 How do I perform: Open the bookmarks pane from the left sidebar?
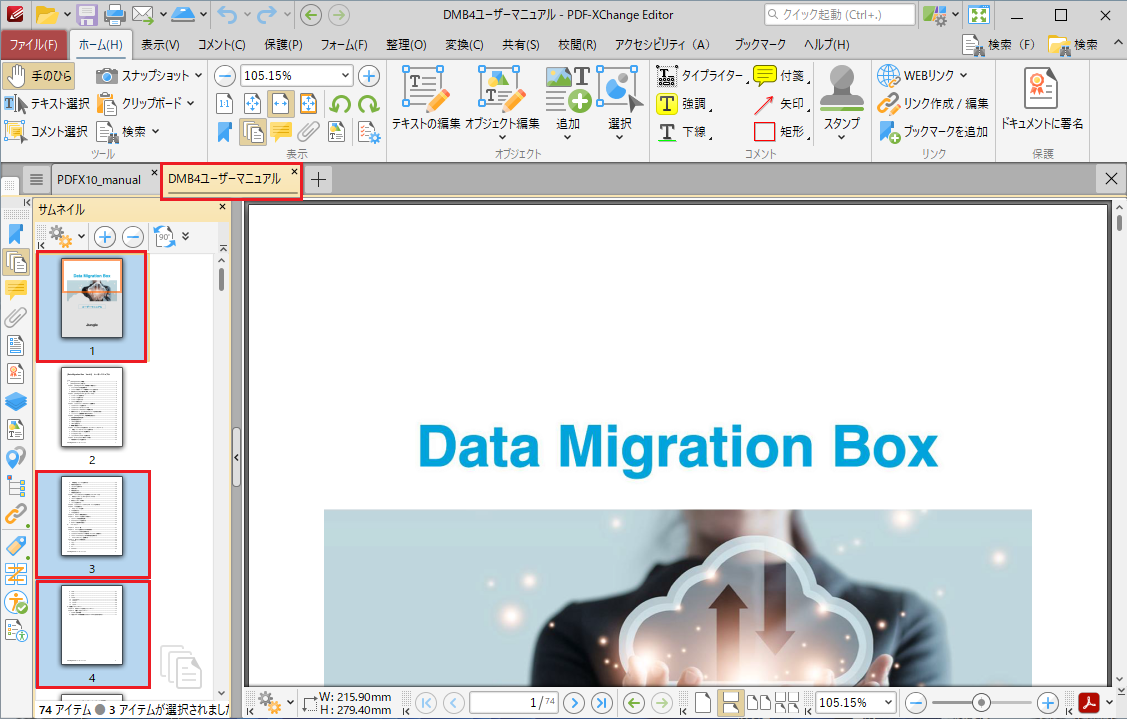[16, 234]
